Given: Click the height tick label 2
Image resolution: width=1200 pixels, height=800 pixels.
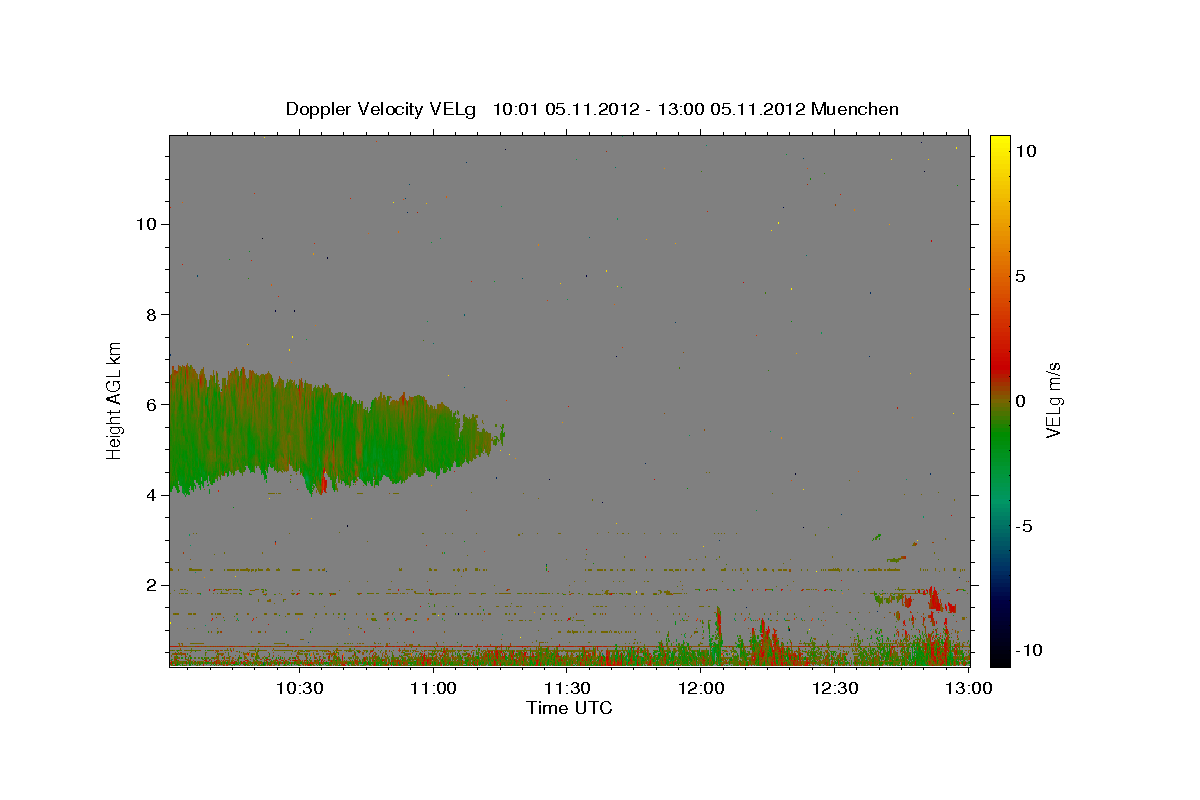Looking at the screenshot, I should [152, 585].
